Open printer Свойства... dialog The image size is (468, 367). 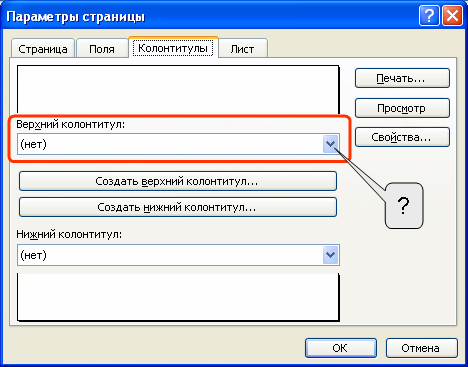[x=402, y=137]
